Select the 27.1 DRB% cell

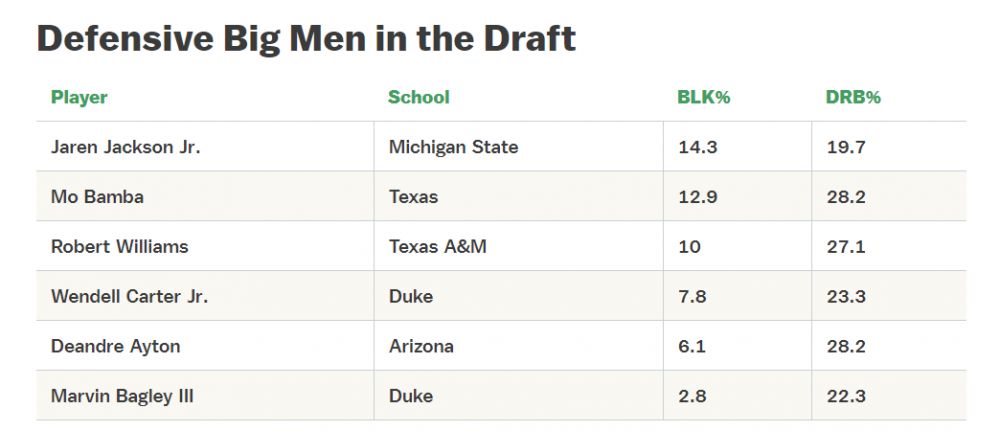click(x=845, y=246)
